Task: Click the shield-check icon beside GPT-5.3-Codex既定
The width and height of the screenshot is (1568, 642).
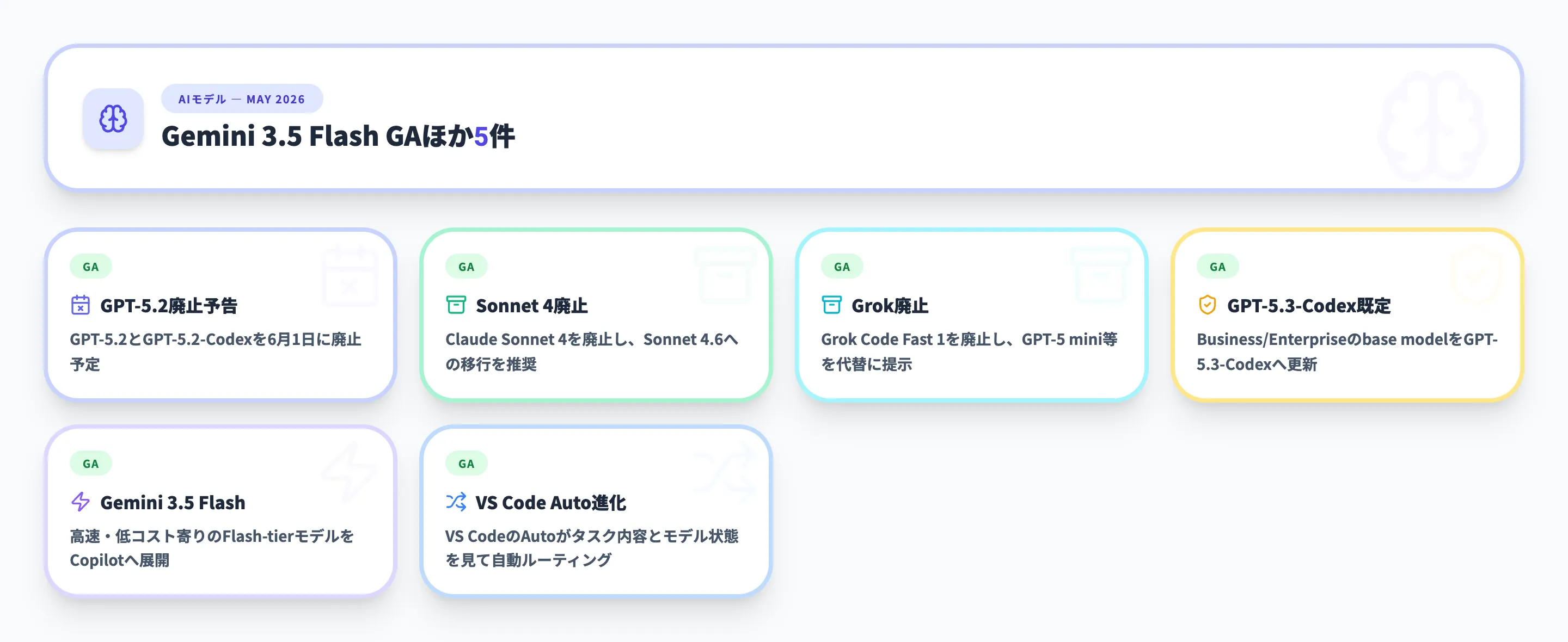Action: (1207, 305)
